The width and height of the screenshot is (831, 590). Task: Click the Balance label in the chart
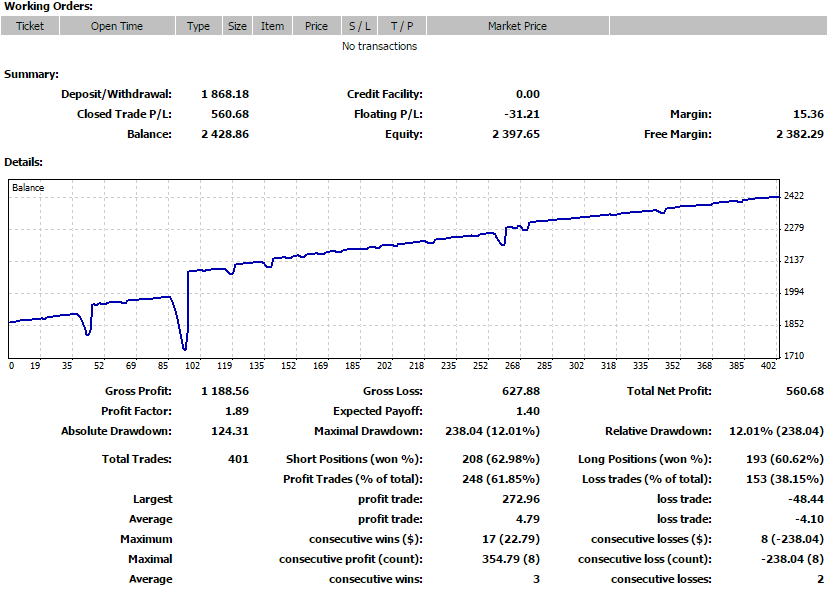pyautogui.click(x=28, y=188)
